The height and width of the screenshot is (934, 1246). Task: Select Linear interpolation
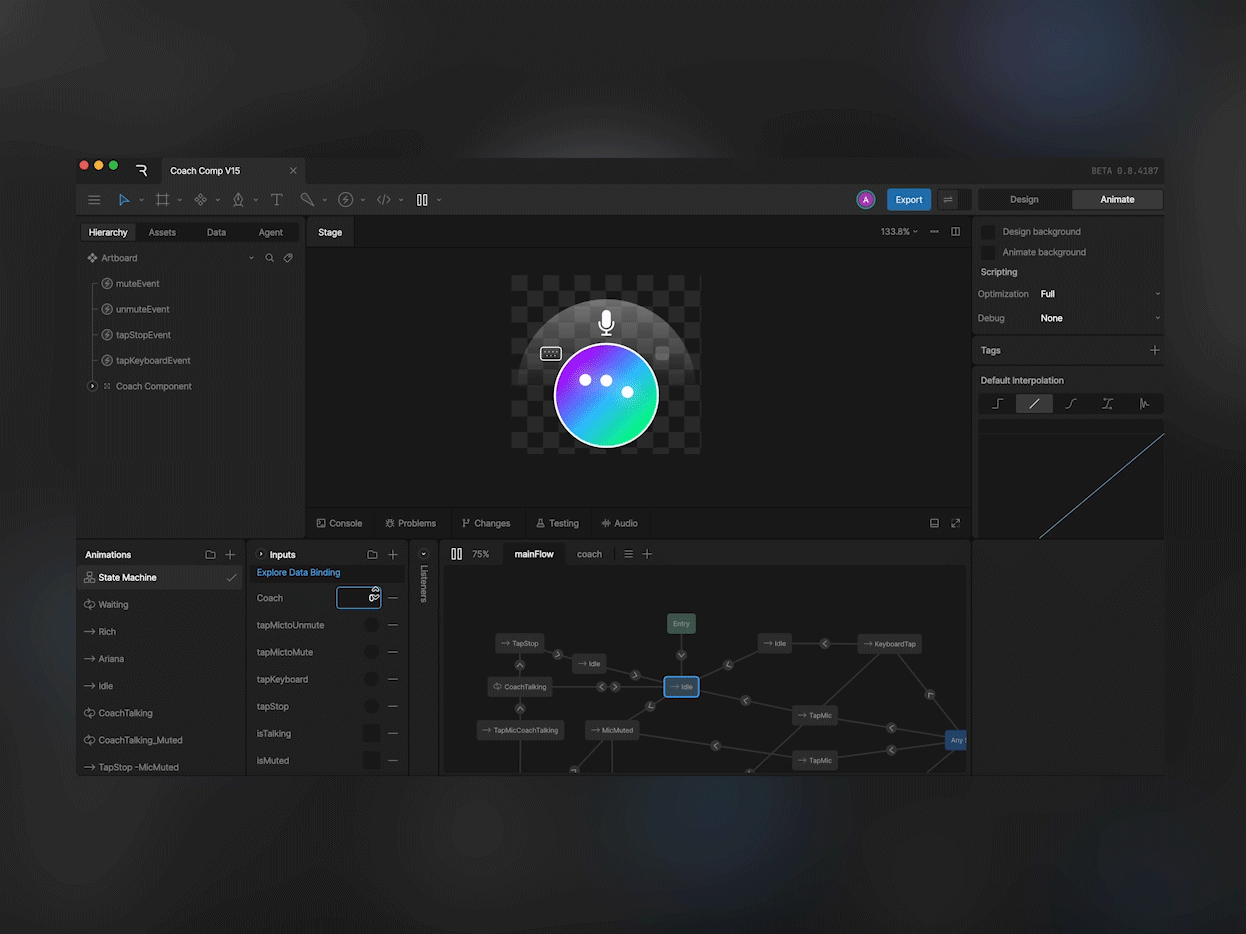1034,404
